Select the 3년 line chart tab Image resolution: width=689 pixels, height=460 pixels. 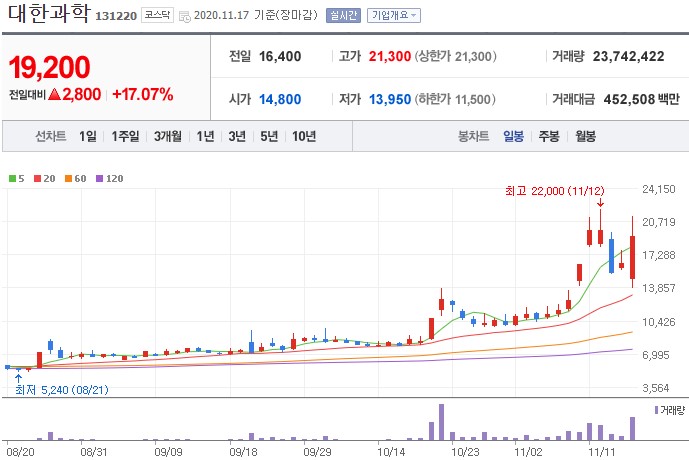click(x=237, y=136)
